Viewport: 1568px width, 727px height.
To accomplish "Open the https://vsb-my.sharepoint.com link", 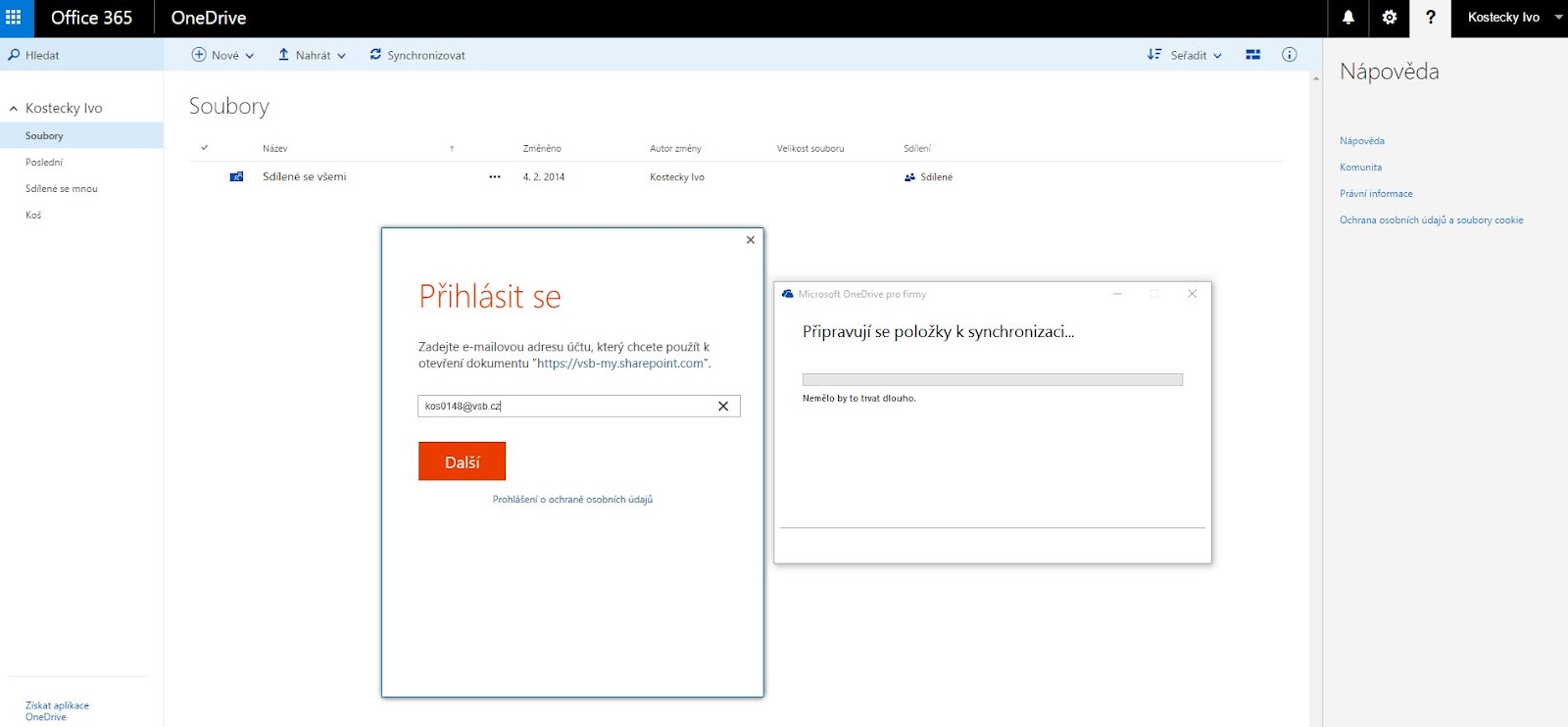I will [x=620, y=363].
